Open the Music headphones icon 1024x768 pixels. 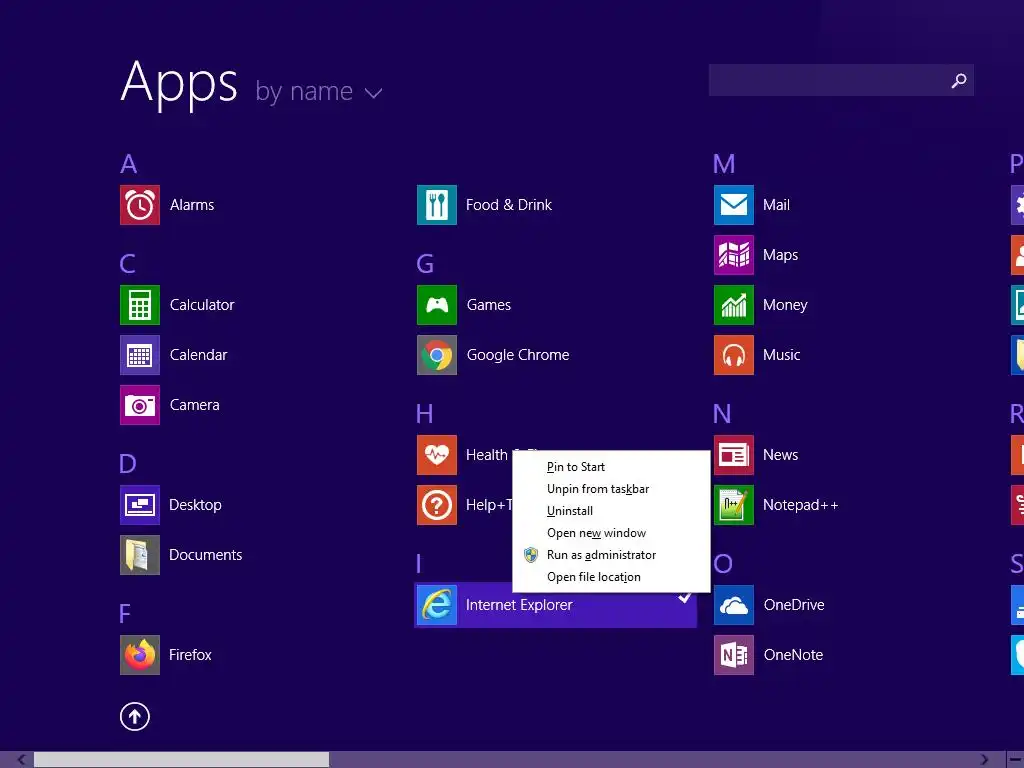point(734,355)
